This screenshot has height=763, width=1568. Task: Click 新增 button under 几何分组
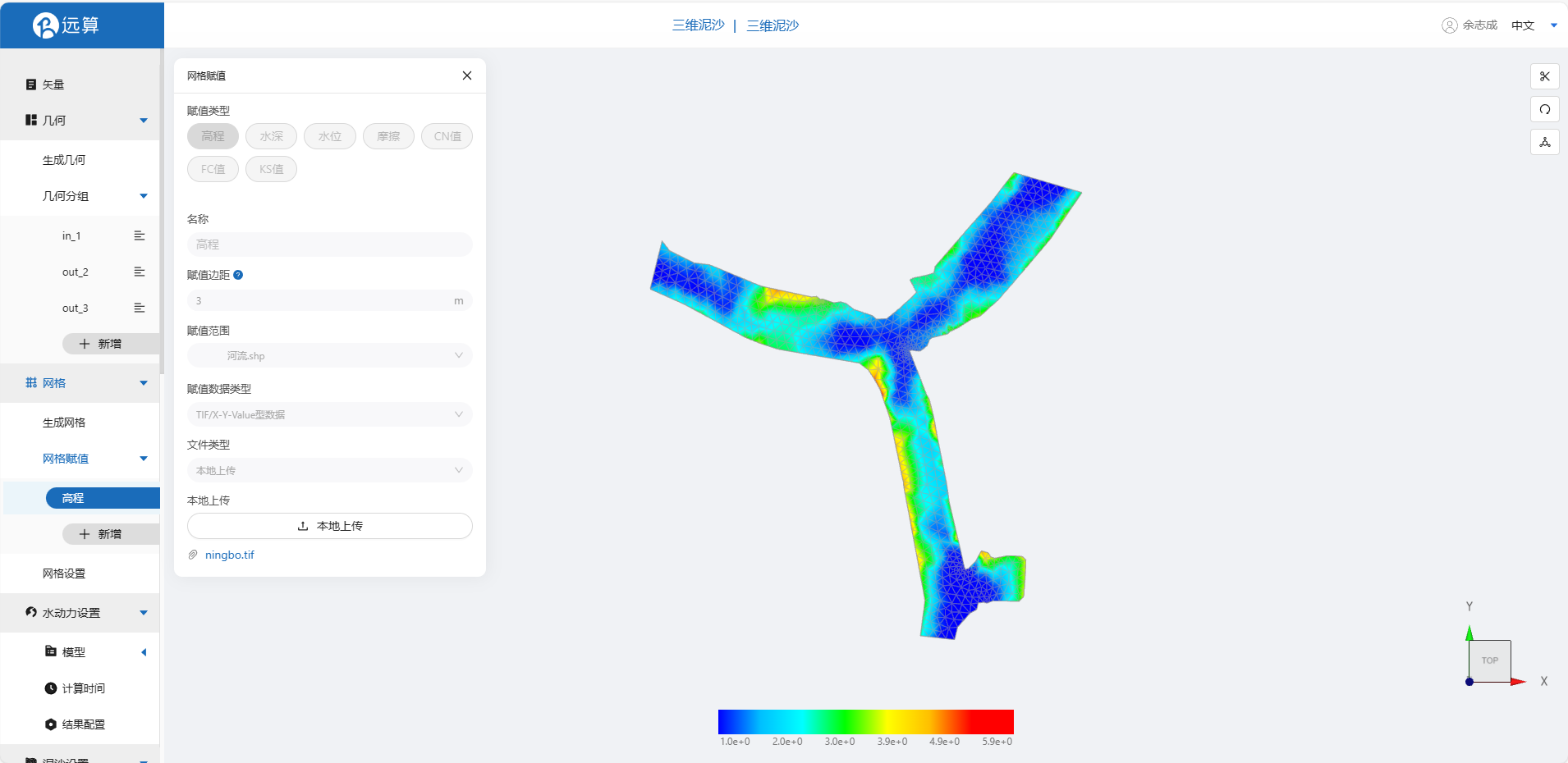click(111, 344)
